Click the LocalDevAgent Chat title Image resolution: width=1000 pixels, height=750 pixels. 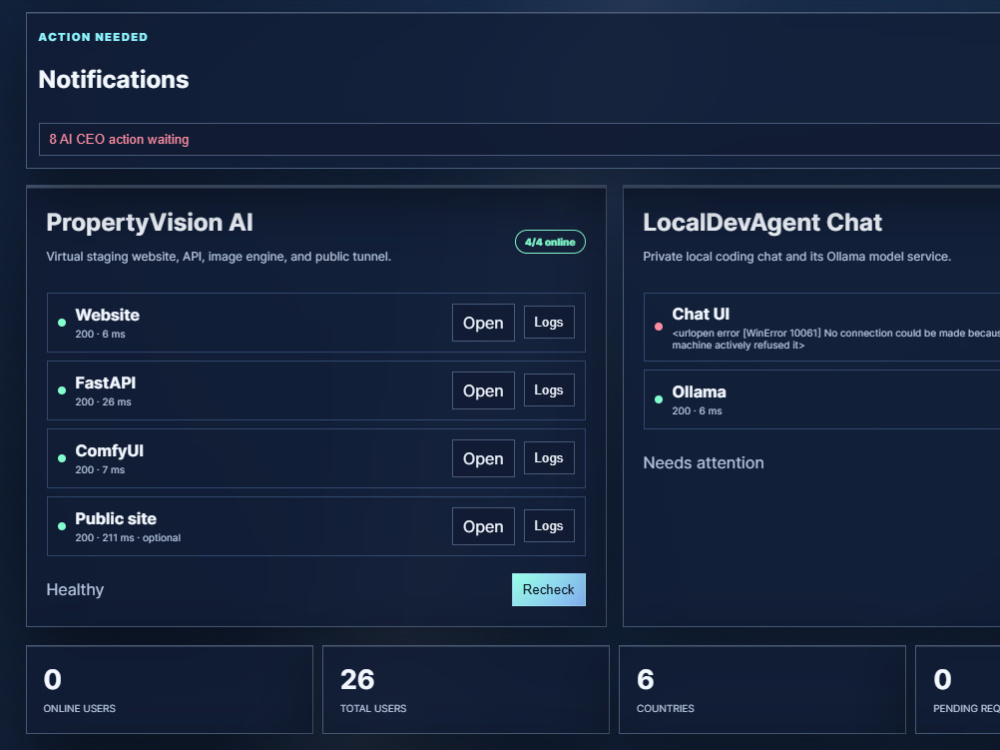762,223
